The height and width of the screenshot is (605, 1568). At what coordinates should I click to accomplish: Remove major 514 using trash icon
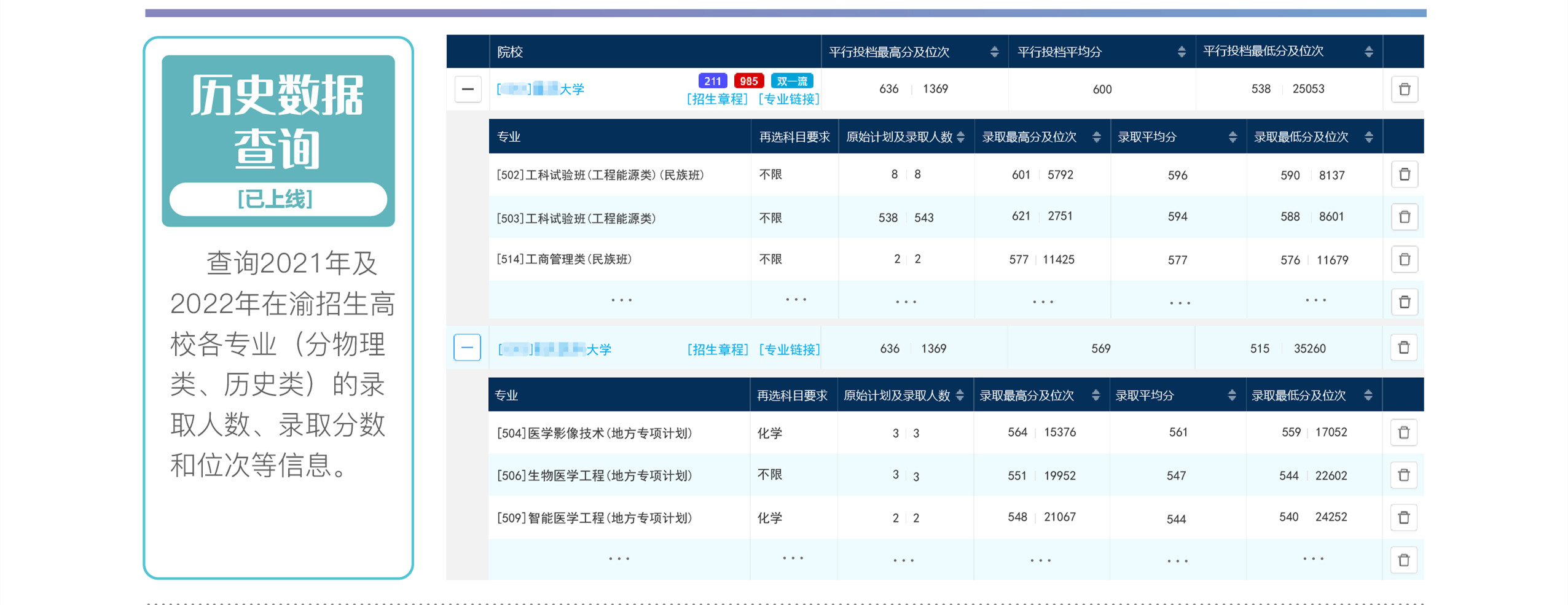tap(1404, 259)
